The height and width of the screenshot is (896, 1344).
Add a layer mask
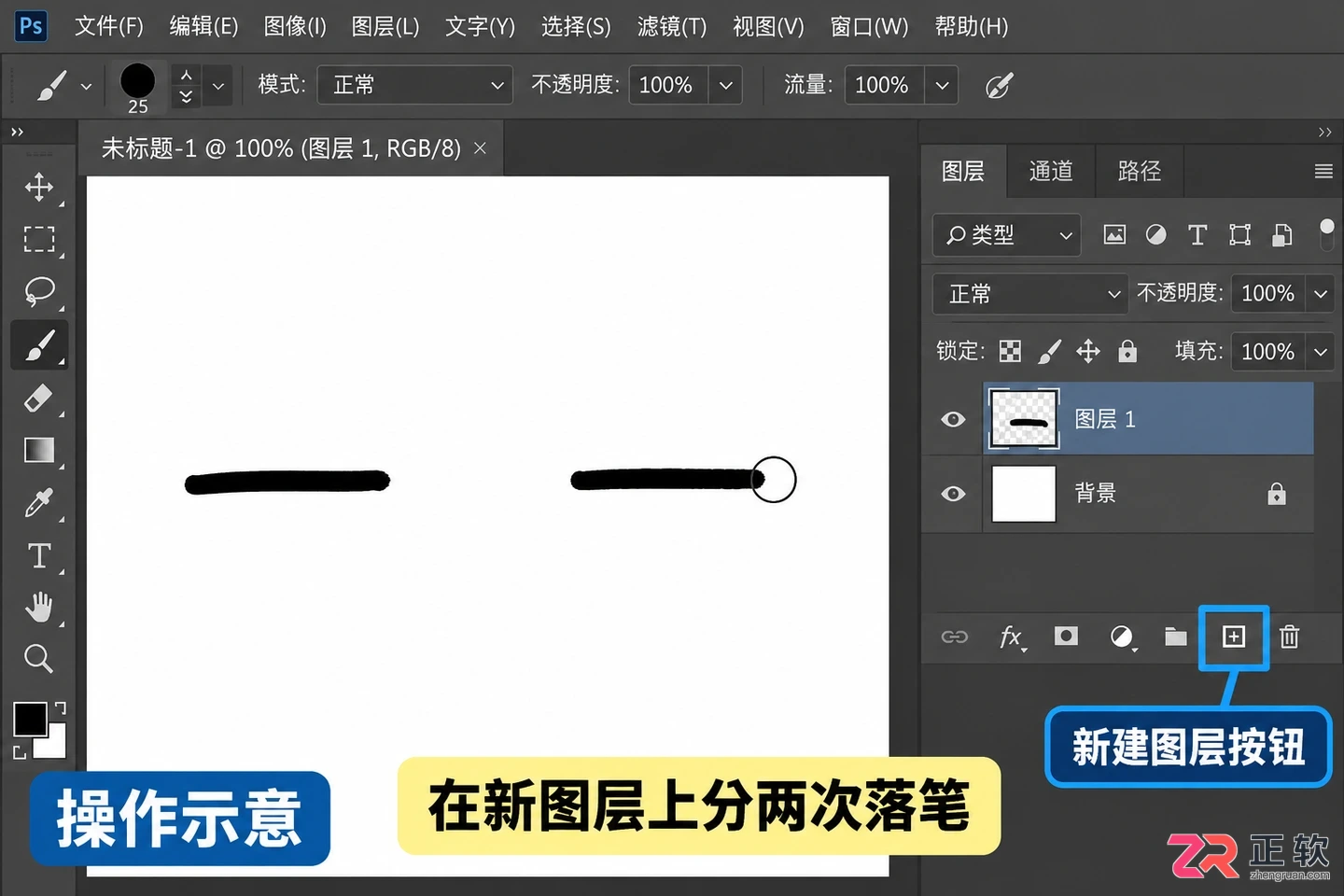[1066, 637]
